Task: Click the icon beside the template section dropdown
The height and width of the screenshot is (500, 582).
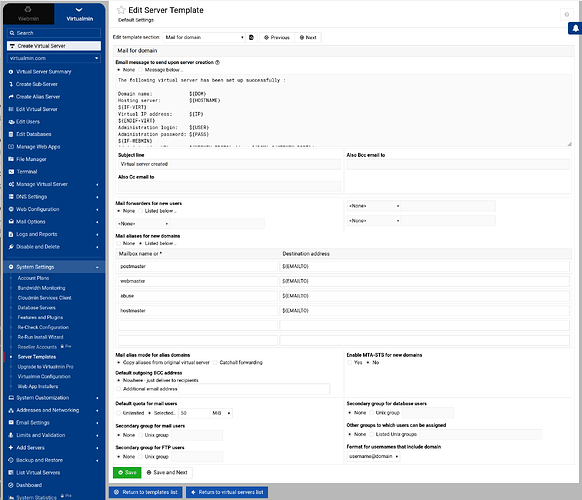Action: point(251,37)
